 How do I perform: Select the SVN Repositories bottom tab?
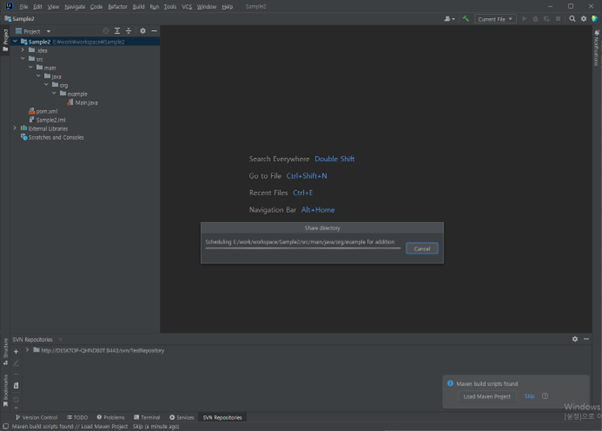click(x=222, y=417)
